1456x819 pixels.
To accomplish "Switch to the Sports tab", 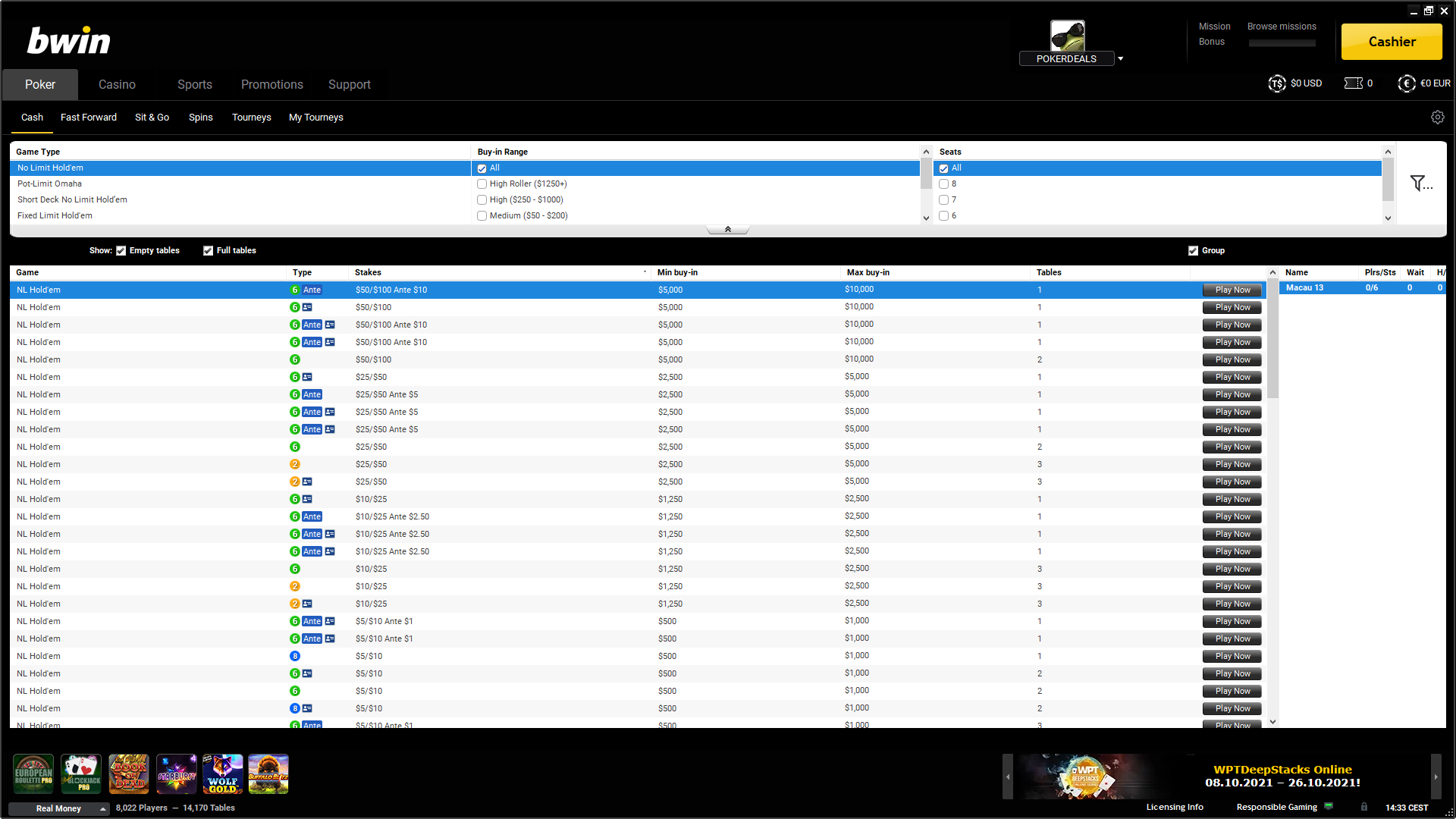I will coord(195,84).
